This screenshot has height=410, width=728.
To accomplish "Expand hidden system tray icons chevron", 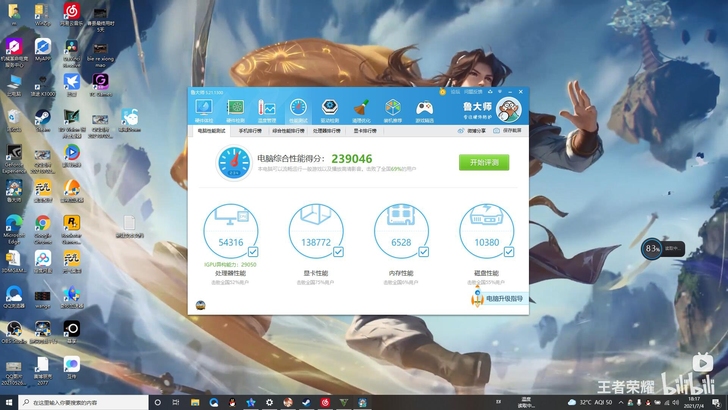I will click(x=621, y=402).
